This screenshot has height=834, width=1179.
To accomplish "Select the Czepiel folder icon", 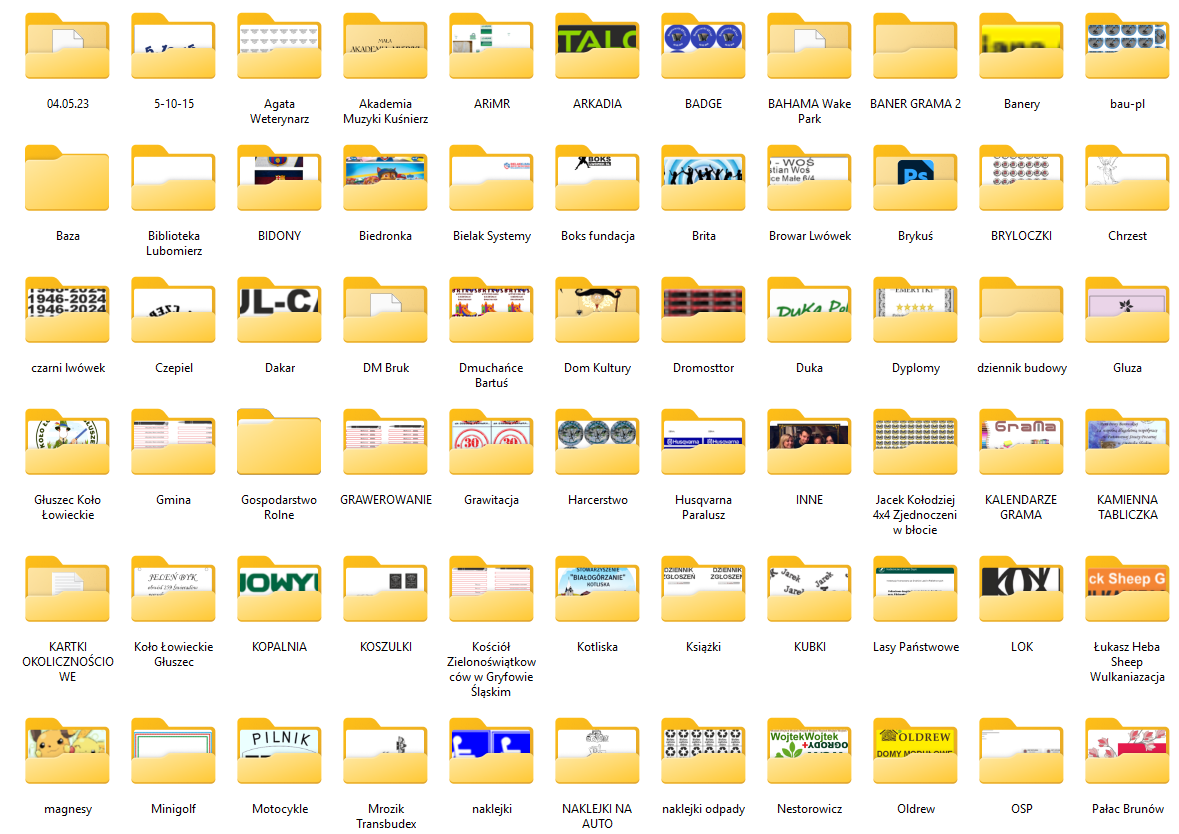I will 173,310.
